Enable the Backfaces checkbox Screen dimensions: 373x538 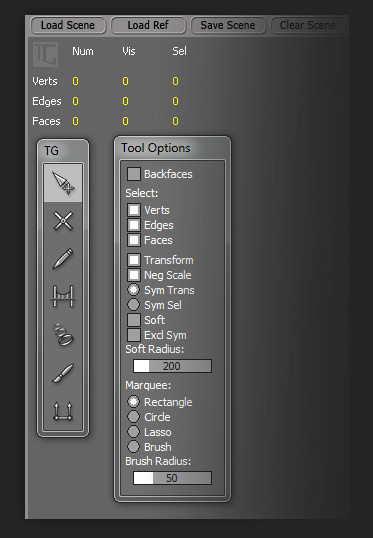click(134, 174)
